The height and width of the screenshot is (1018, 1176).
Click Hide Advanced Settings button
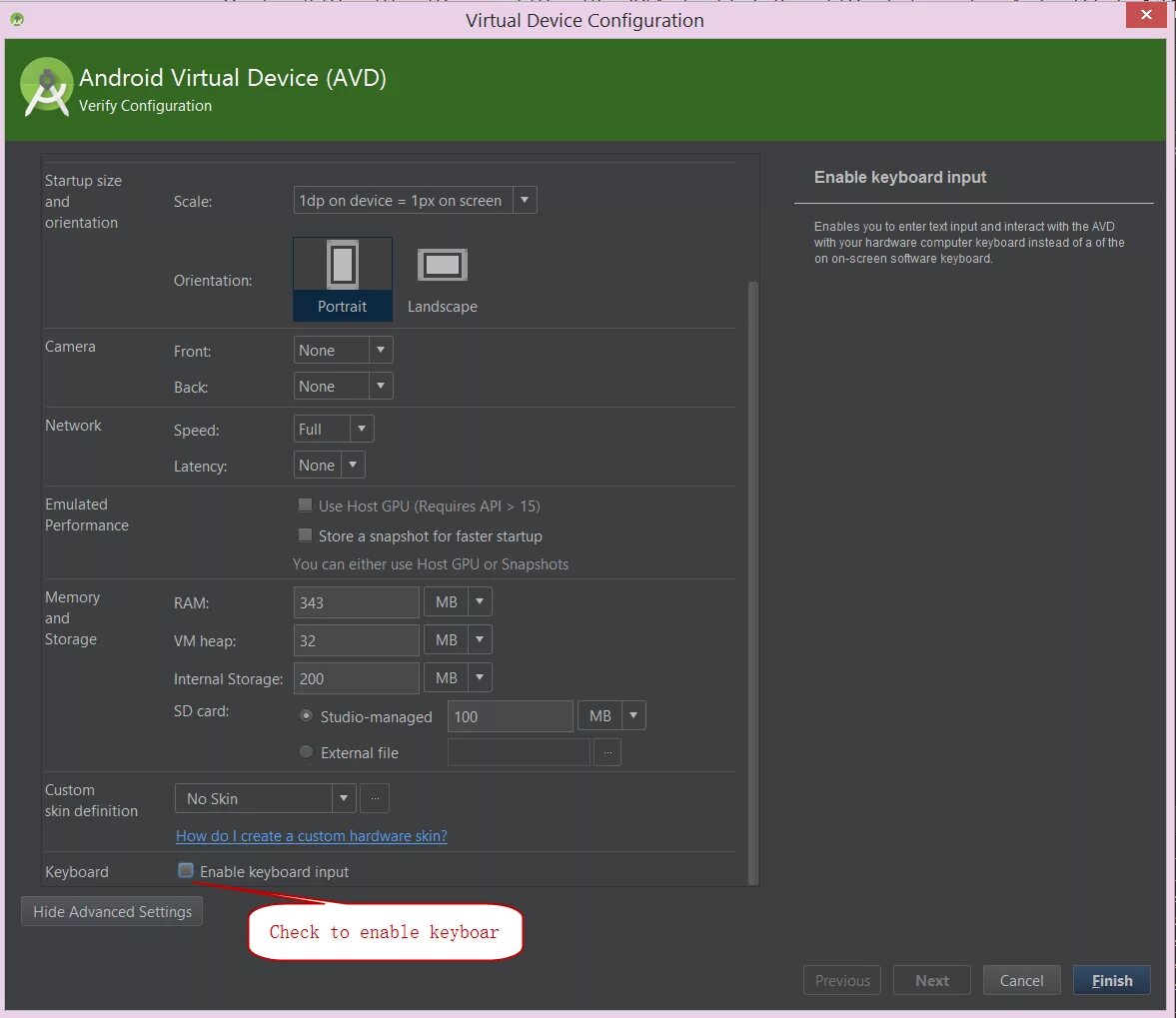click(113, 911)
